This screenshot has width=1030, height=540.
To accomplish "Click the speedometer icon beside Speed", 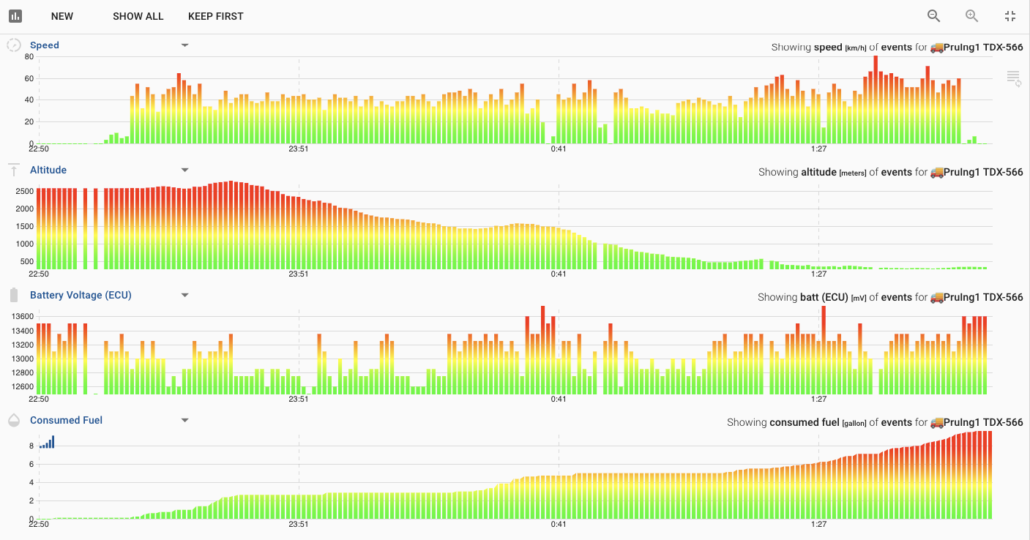I will click(x=14, y=45).
